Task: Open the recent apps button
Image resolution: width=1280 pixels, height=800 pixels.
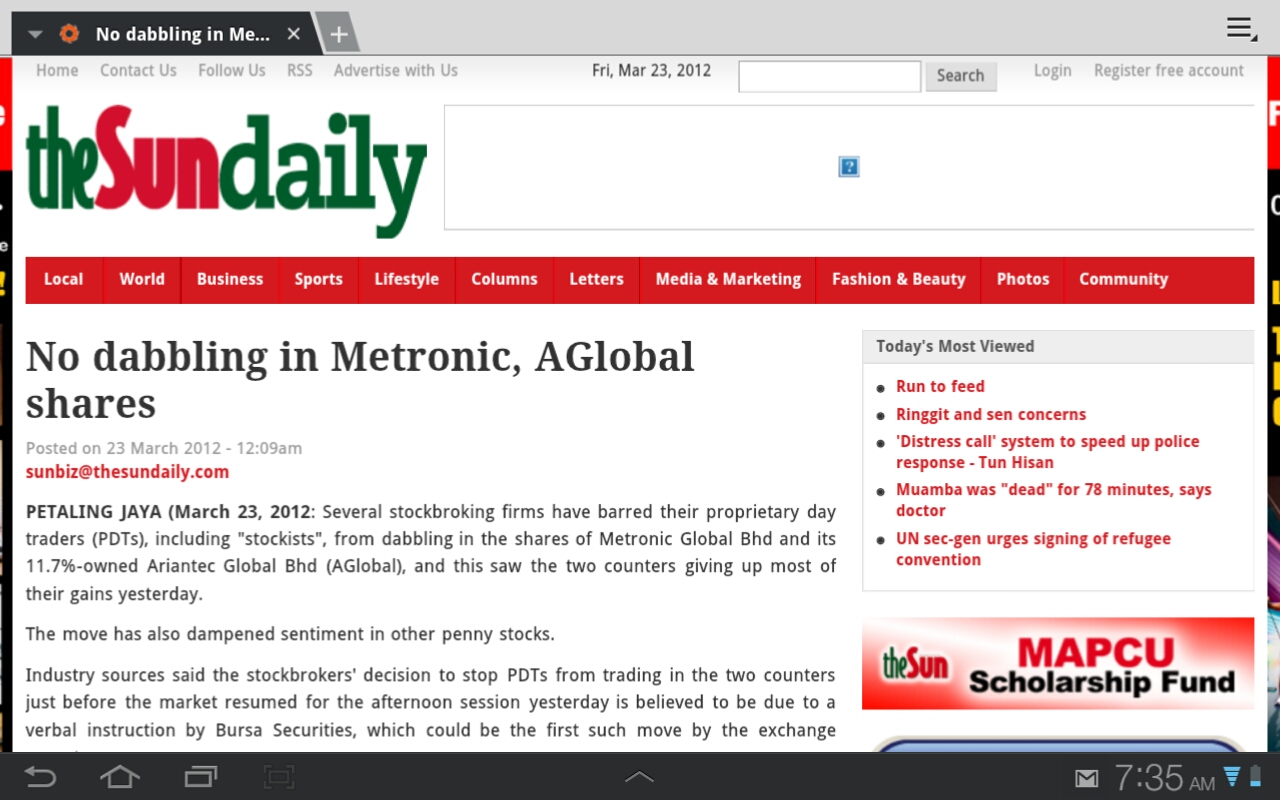Action: point(200,777)
